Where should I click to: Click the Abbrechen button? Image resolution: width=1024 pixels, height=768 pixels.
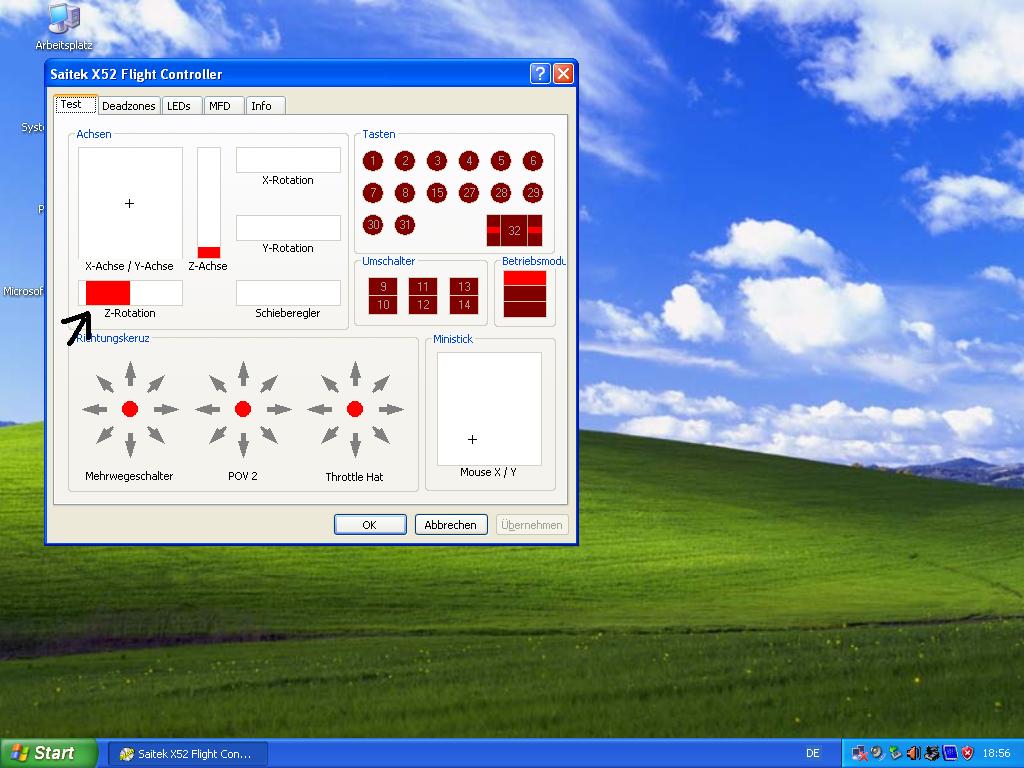click(x=450, y=525)
